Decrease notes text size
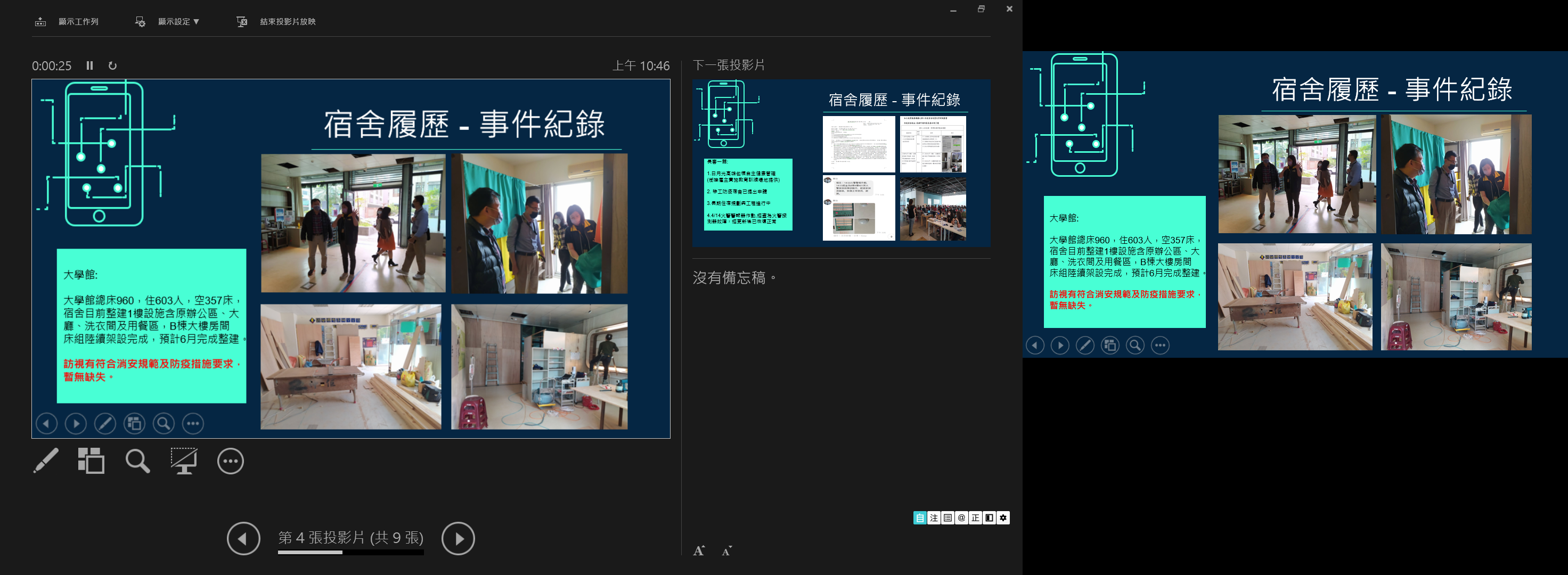The height and width of the screenshot is (575, 1568). [726, 551]
